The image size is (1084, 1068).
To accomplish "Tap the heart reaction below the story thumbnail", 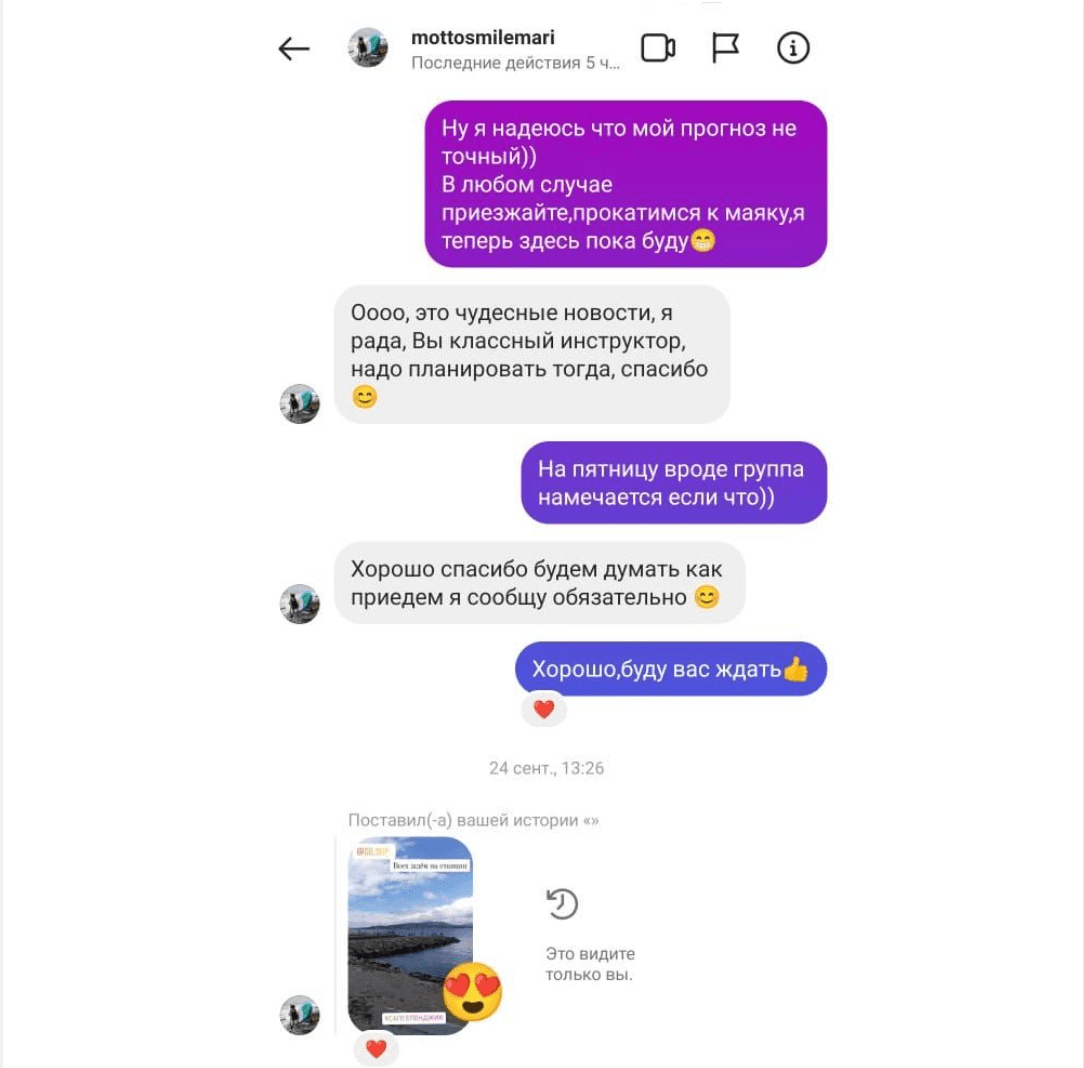I will pos(376,1049).
